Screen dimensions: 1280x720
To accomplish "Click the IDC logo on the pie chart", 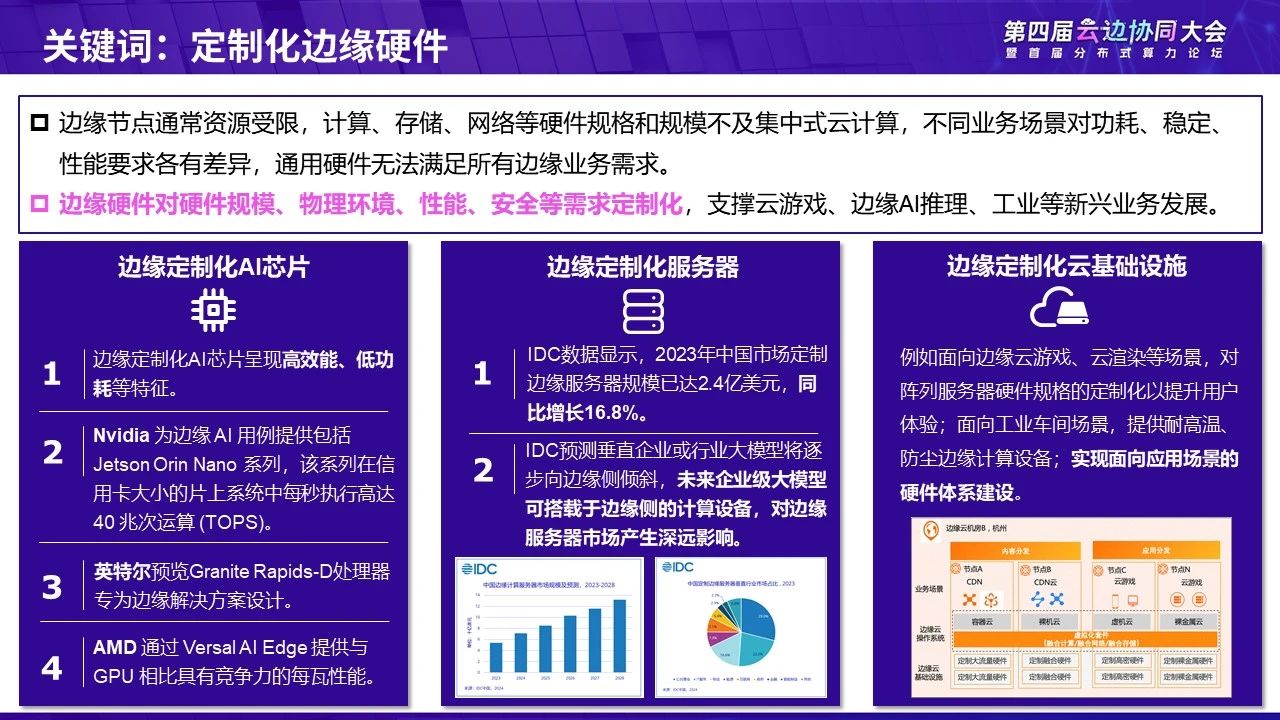I will [x=677, y=567].
